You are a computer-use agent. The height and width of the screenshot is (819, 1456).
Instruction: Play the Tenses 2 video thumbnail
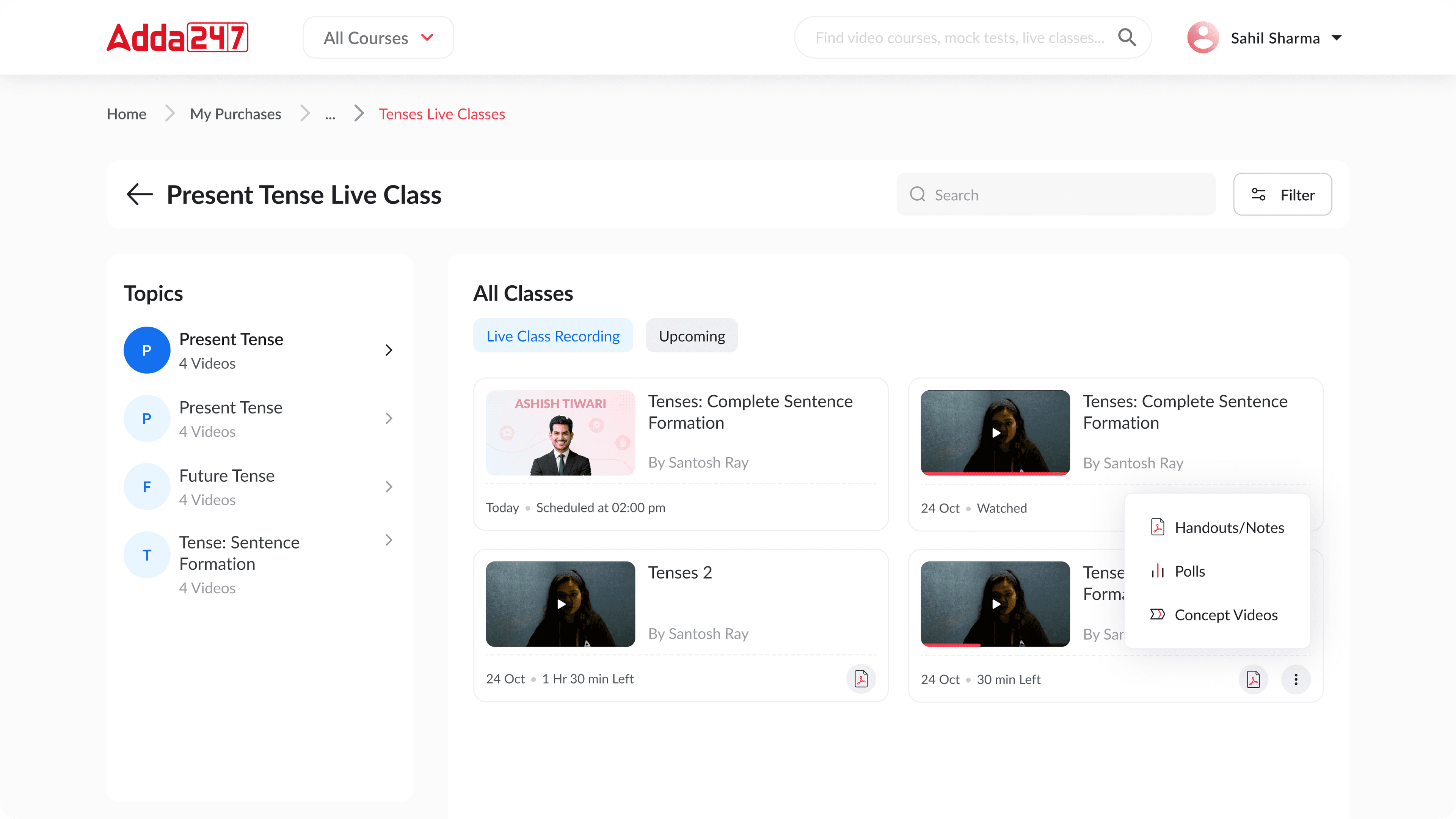click(x=560, y=604)
